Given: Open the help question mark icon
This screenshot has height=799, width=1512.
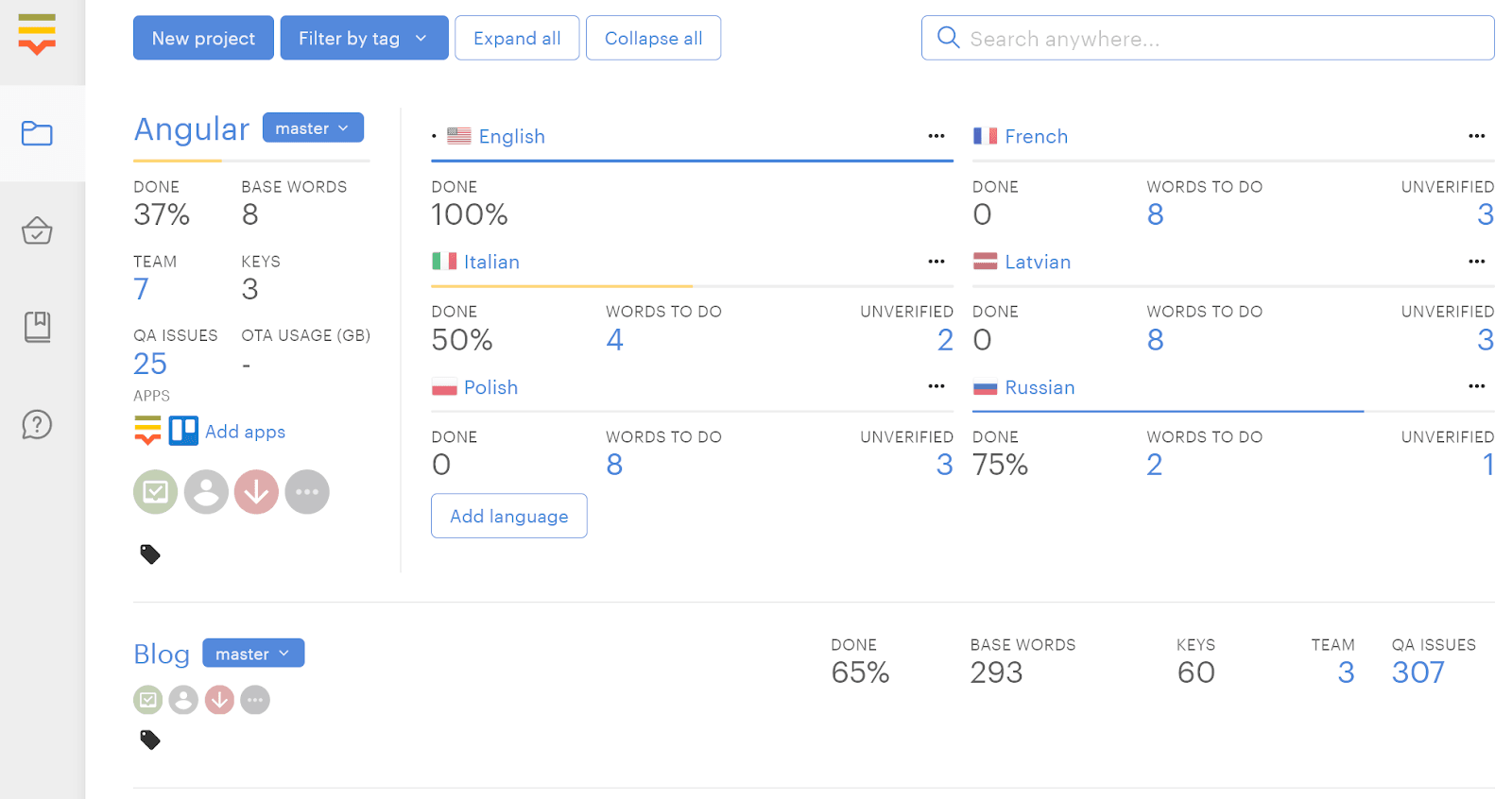Looking at the screenshot, I should (37, 425).
